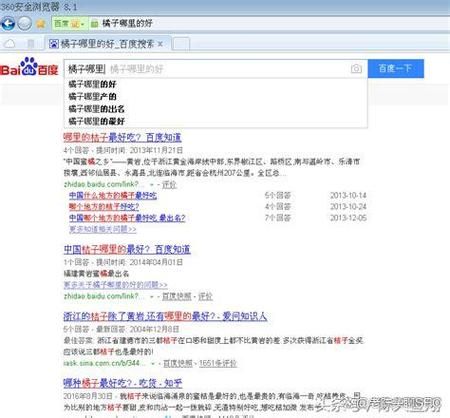Choose suggestion 橘子哪里的最好
The width and height of the screenshot is (450, 418).
click(216, 121)
